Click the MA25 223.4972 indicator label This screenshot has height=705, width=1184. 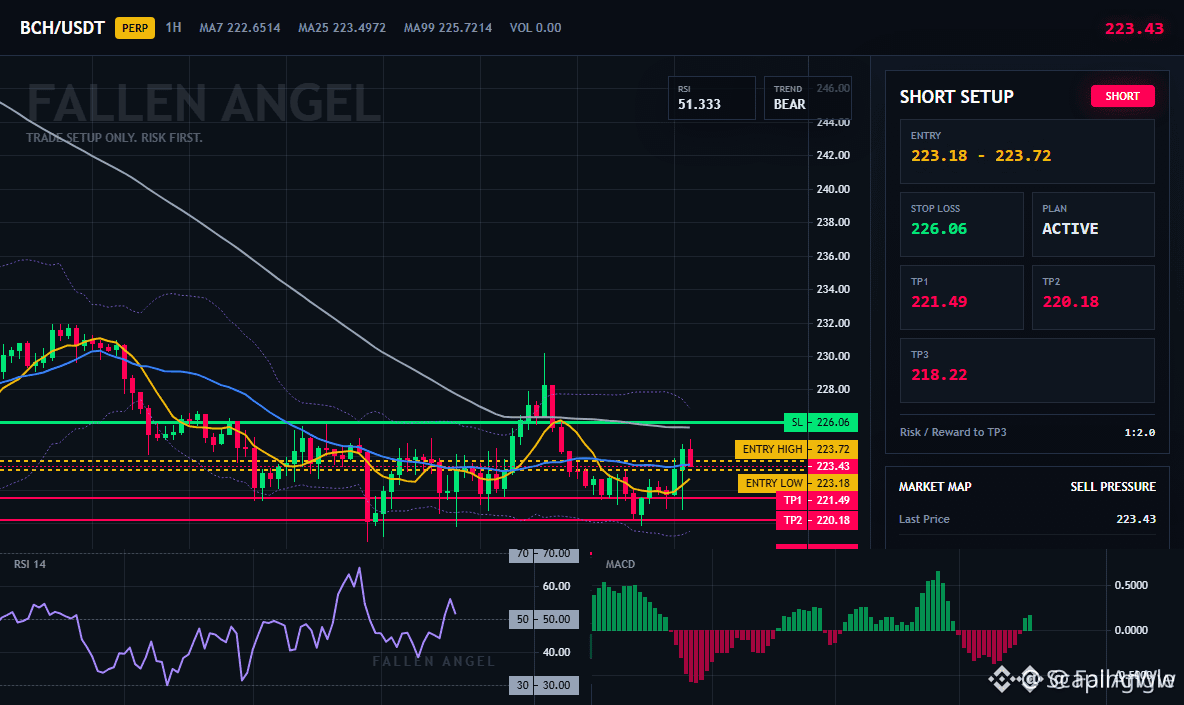(341, 28)
